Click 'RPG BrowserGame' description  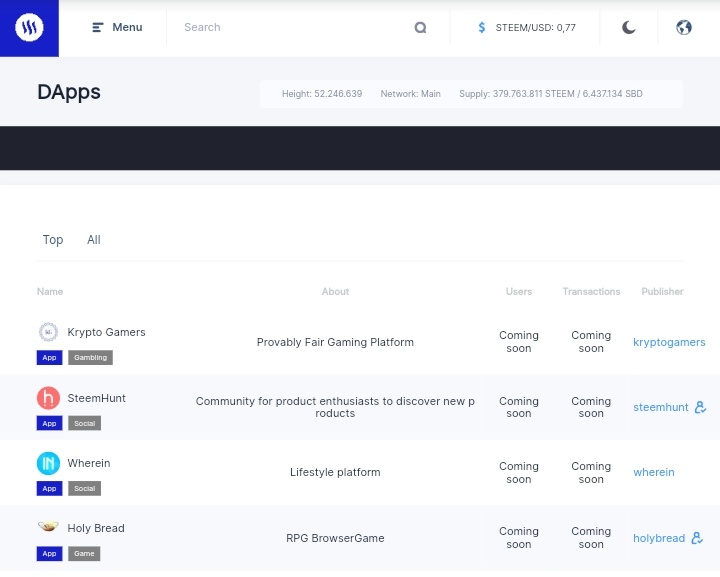pyautogui.click(x=335, y=538)
